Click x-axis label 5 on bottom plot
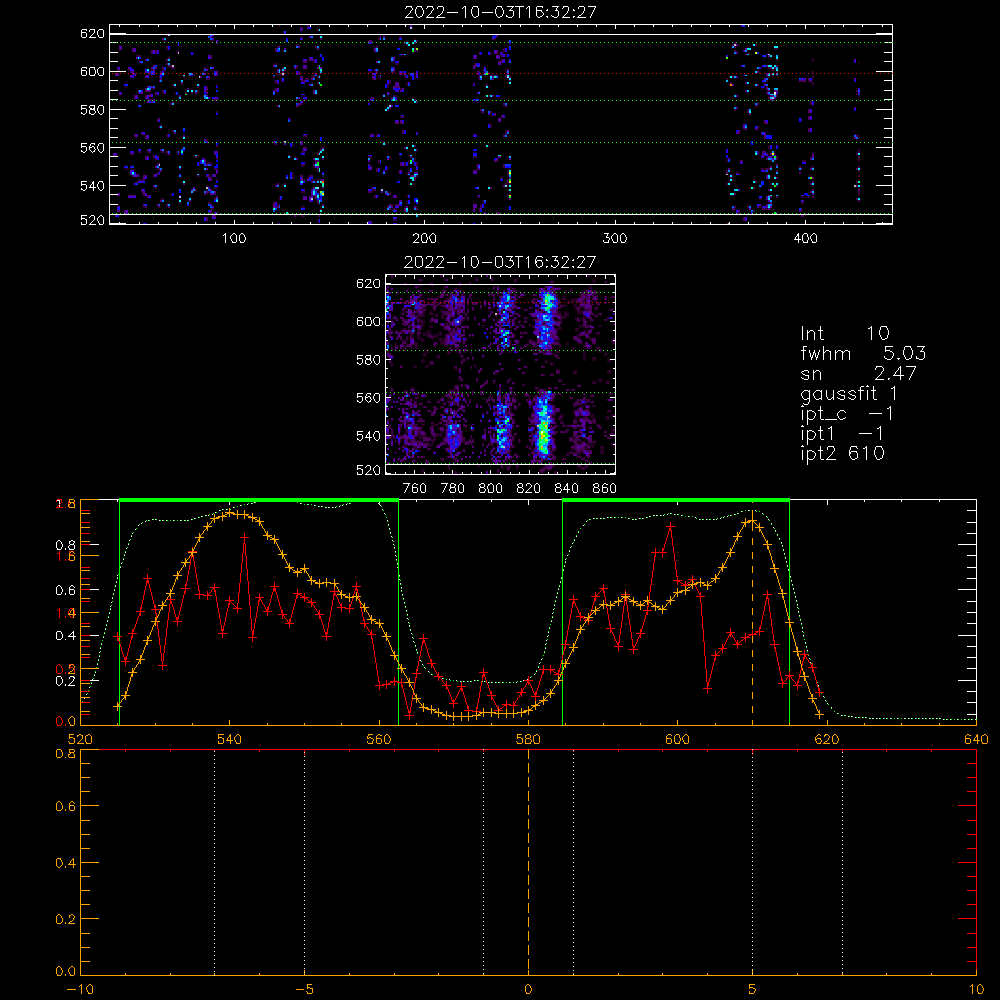The height and width of the screenshot is (1000, 1000). click(753, 990)
